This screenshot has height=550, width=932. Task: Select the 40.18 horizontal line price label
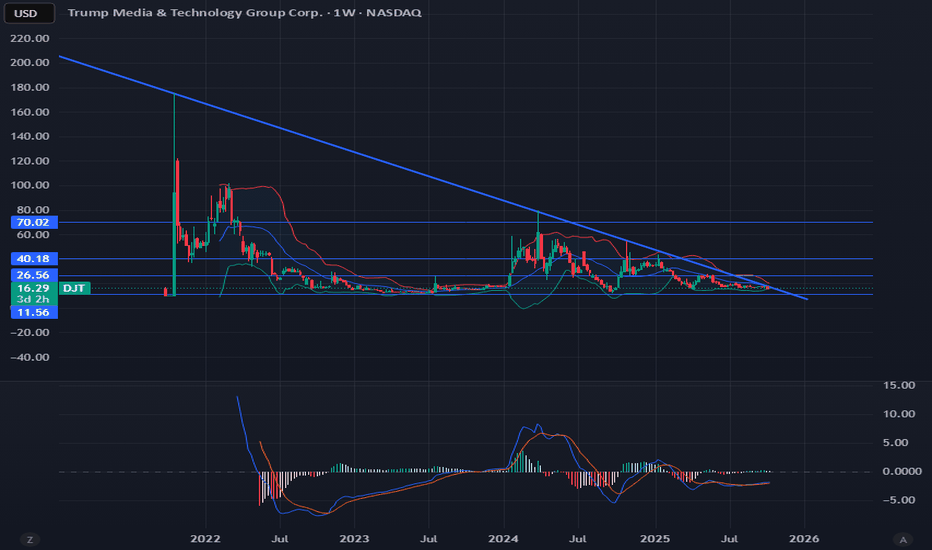pos(34,259)
